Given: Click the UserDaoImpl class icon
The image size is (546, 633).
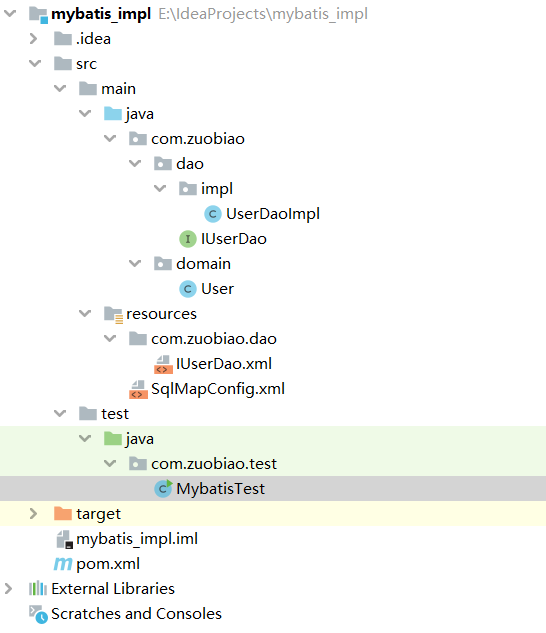Looking at the screenshot, I should point(212,214).
